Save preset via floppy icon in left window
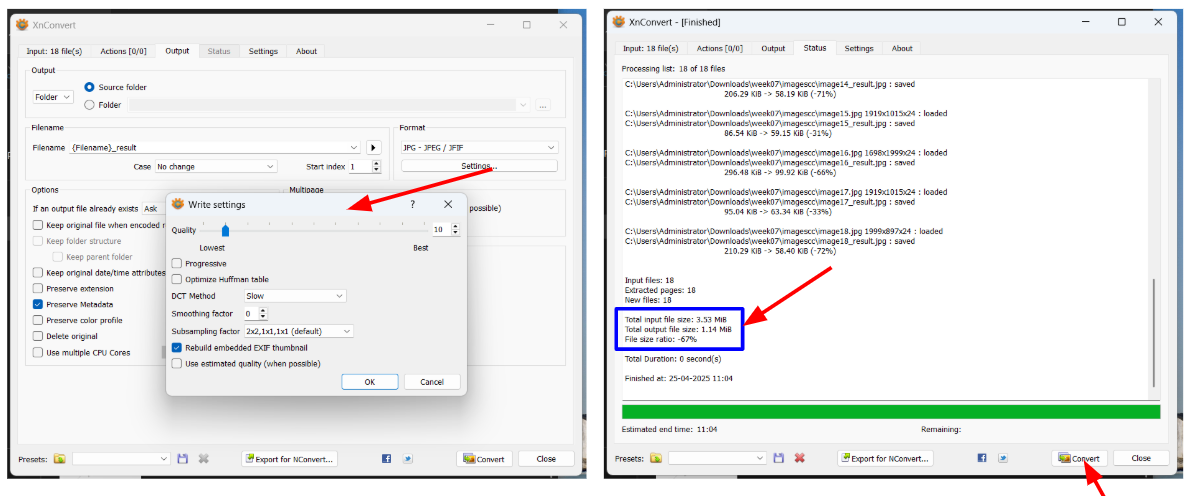Screen dimensions: 1186x496 182,459
